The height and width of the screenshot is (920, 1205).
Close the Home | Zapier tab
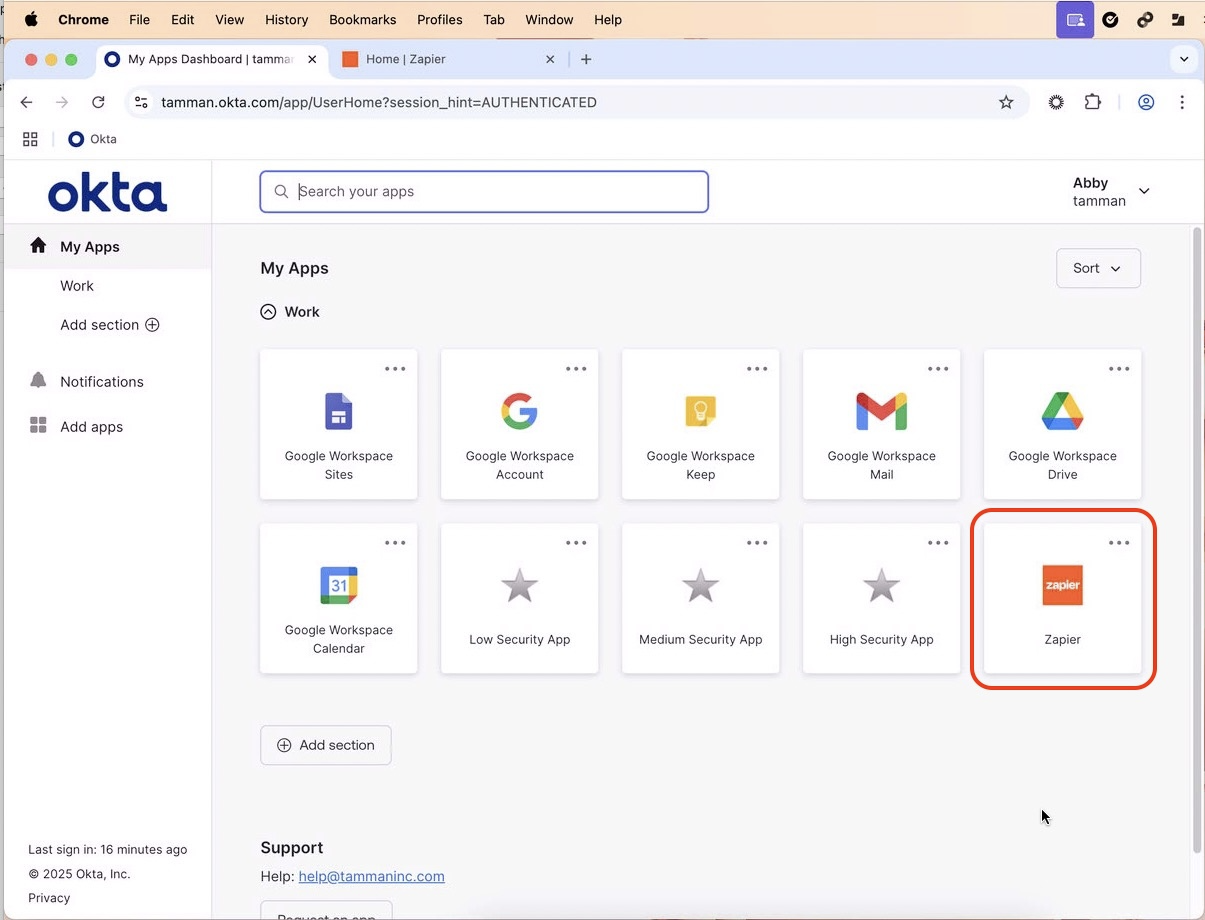(549, 59)
